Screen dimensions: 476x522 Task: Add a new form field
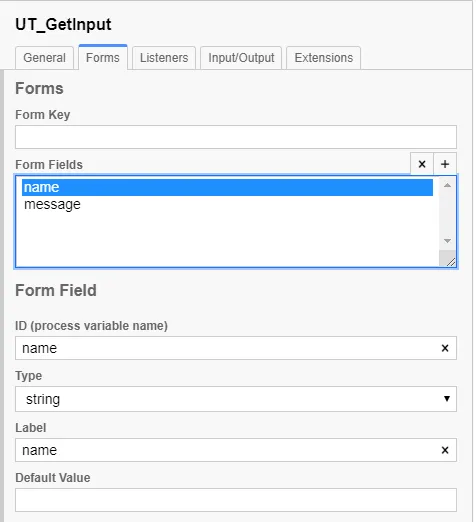(445, 164)
